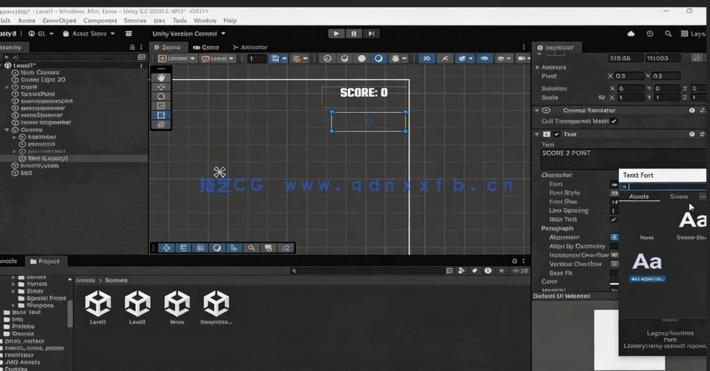Switch to Scene tab in font picker
The width and height of the screenshot is (710, 371).
click(679, 197)
